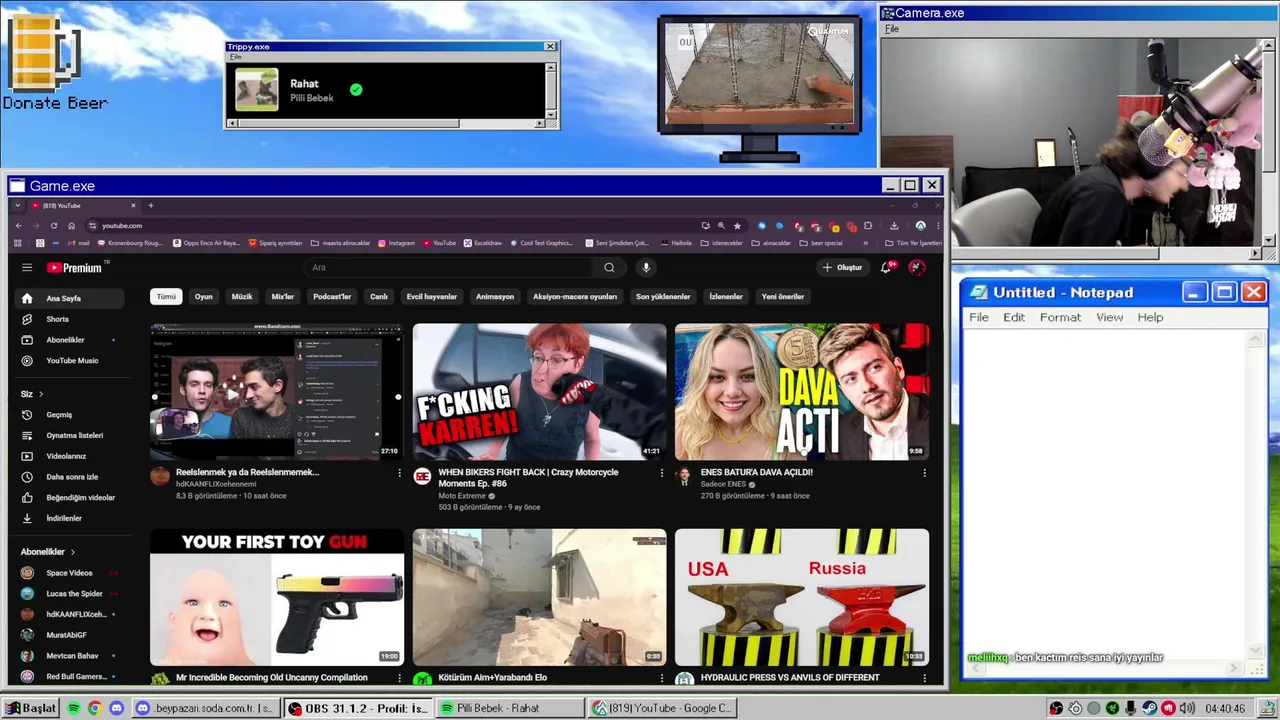Viewport: 1280px width, 720px height.
Task: Click the search magnifier button on YouTube
Action: point(609,267)
